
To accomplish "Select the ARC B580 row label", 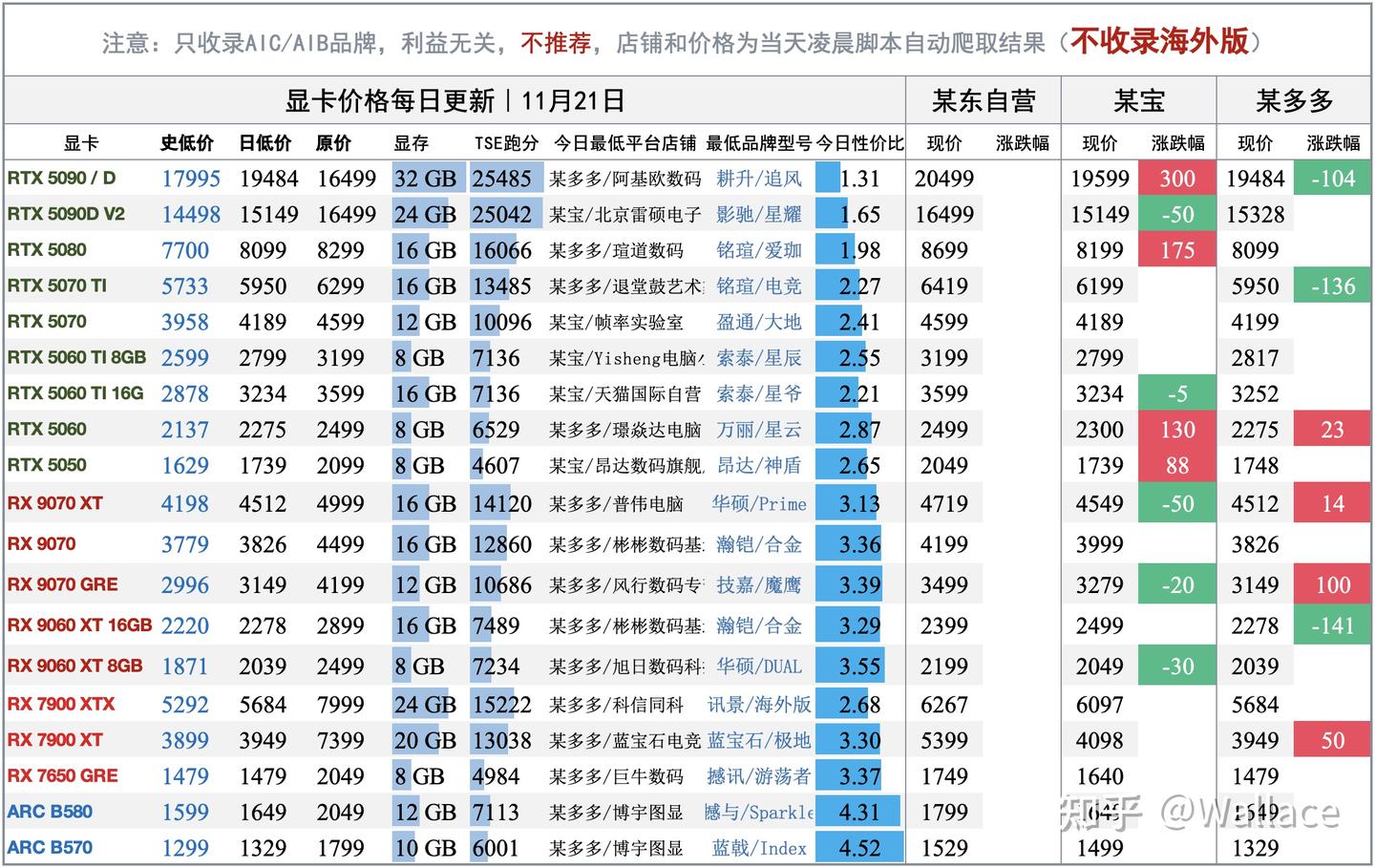I will tap(50, 812).
